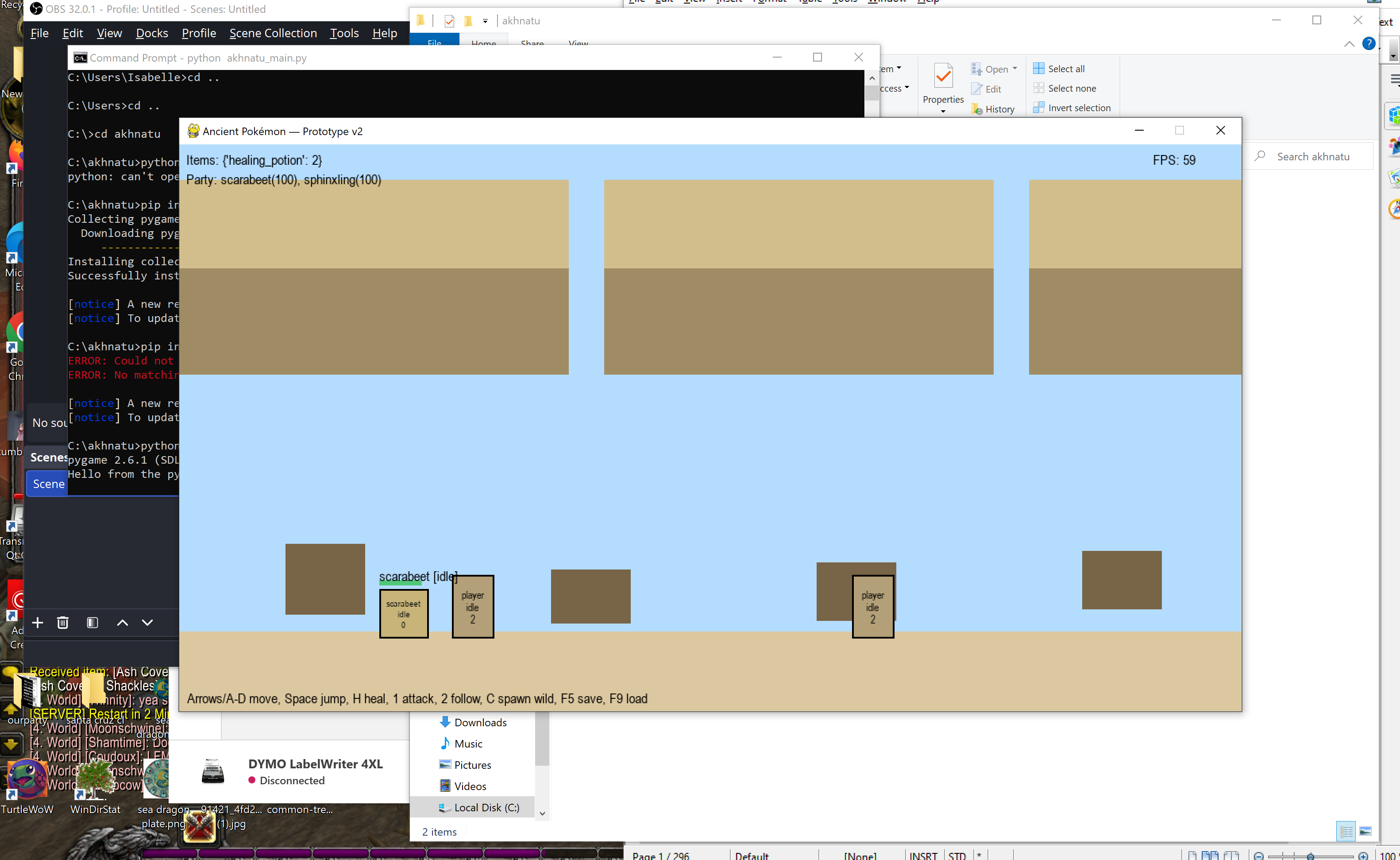Open the quick access toolbar dropdown
This screenshot has width=1400, height=860.
(485, 21)
